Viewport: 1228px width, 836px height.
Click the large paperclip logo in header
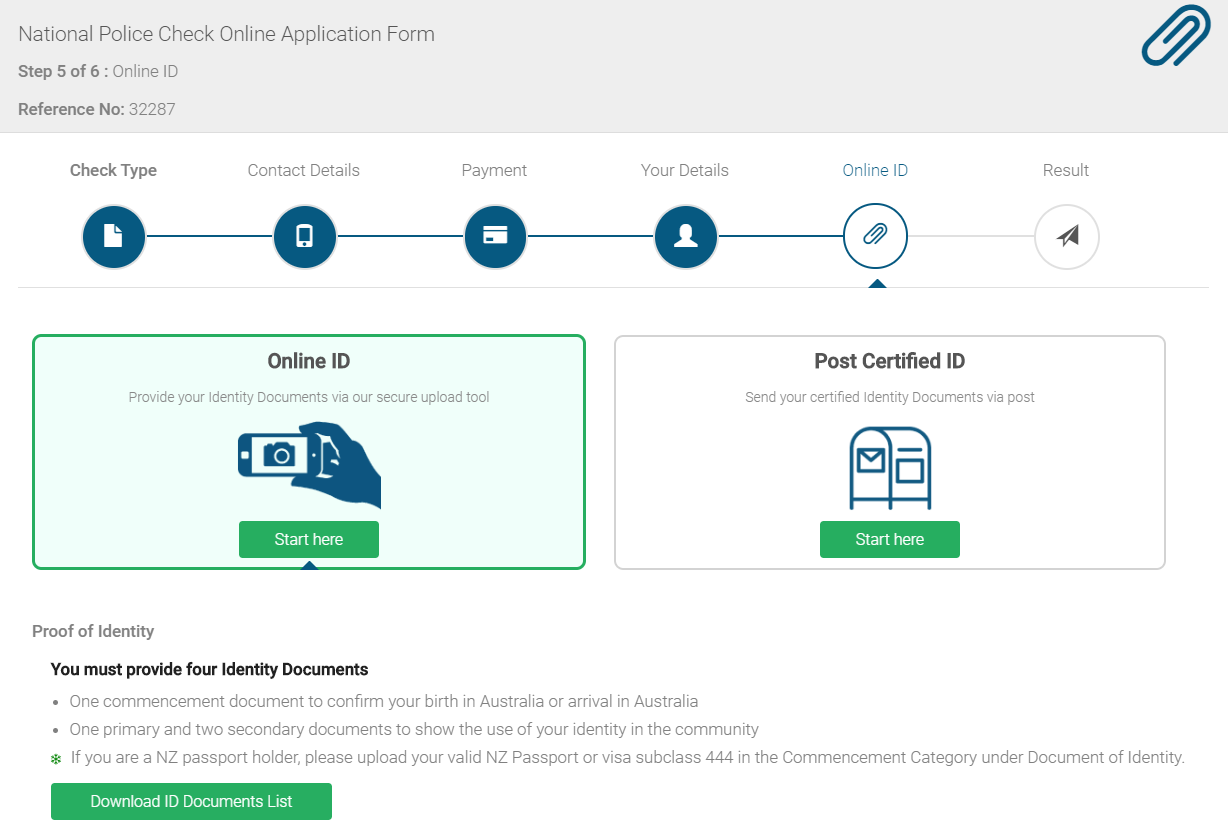(1176, 37)
